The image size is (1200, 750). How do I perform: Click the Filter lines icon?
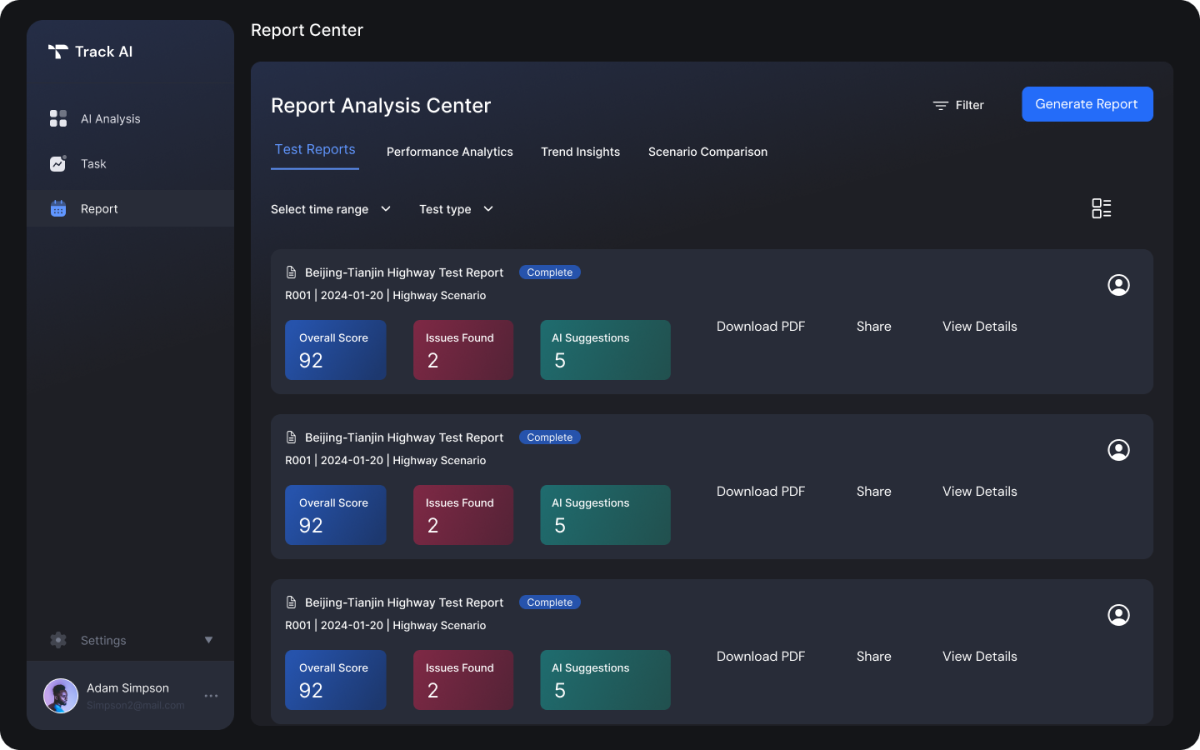(x=940, y=105)
